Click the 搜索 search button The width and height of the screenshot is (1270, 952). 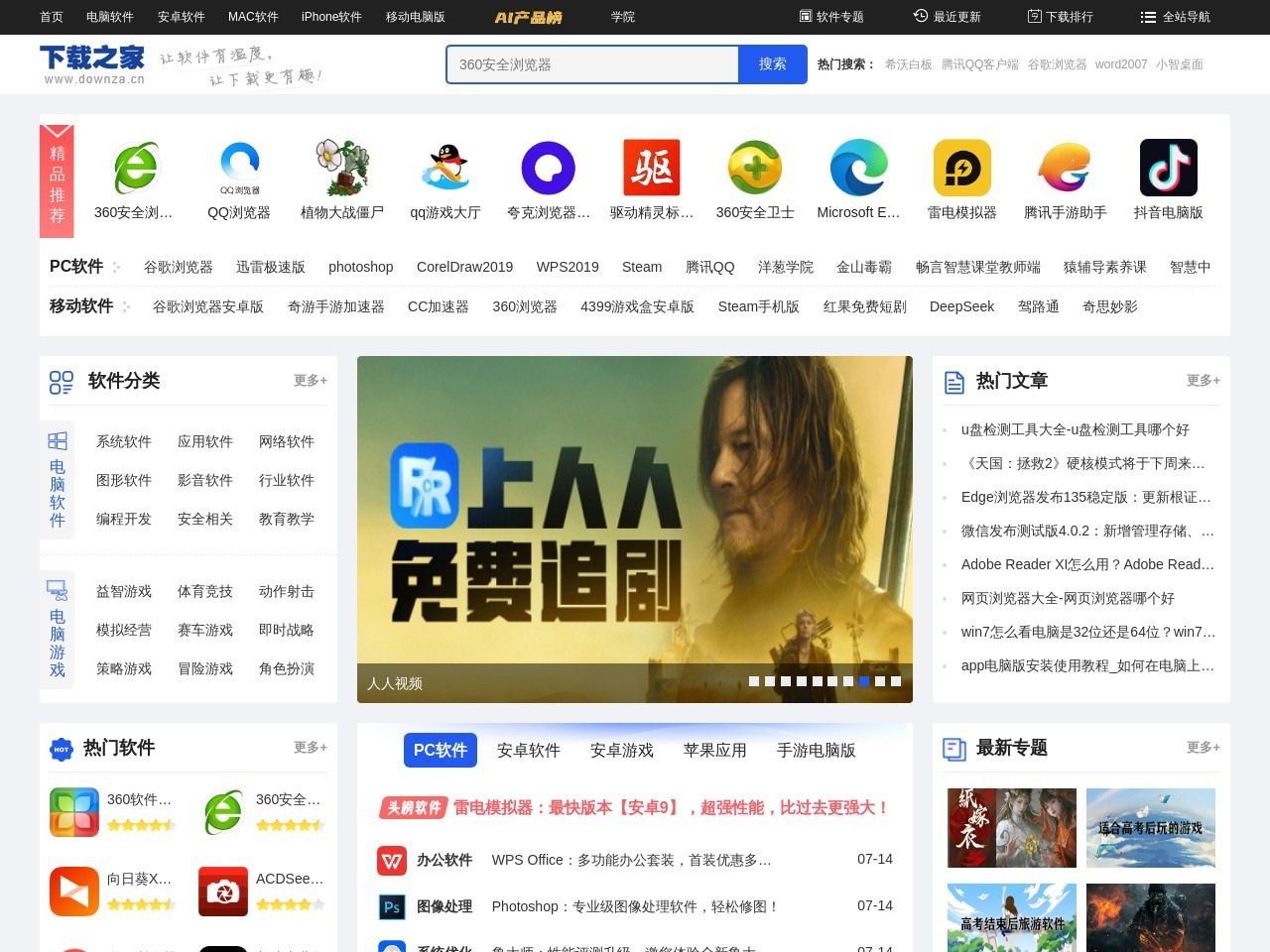point(772,64)
